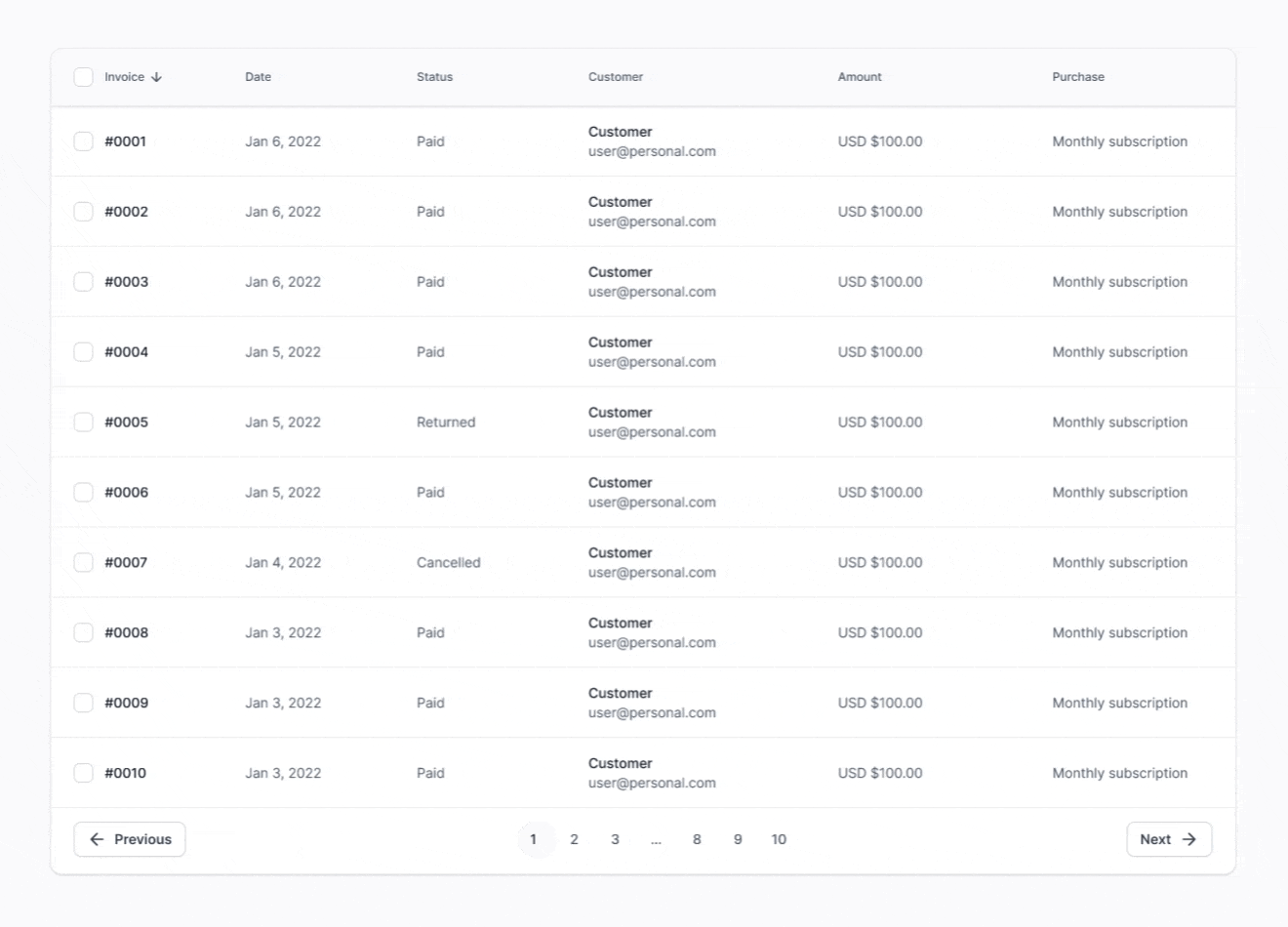Sort by the Date column header
Viewport: 1288px width, 927px height.
[x=258, y=77]
